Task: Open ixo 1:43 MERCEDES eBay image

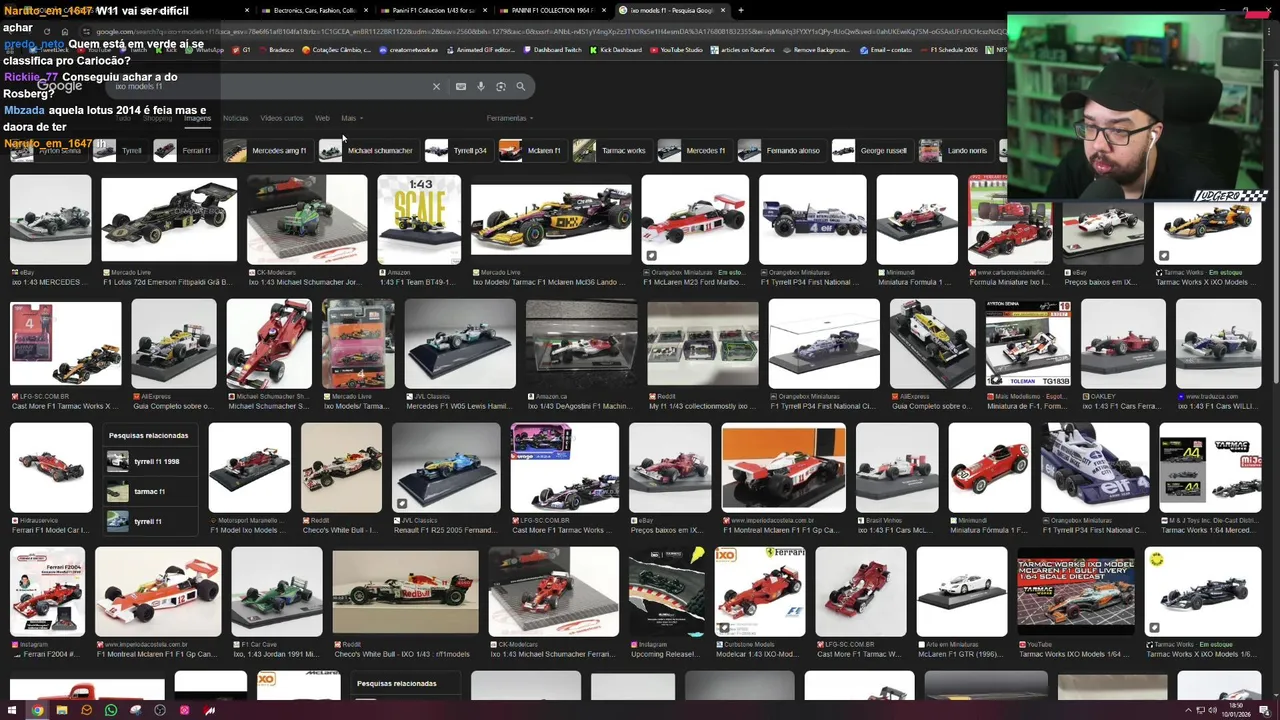Action: tap(50, 220)
